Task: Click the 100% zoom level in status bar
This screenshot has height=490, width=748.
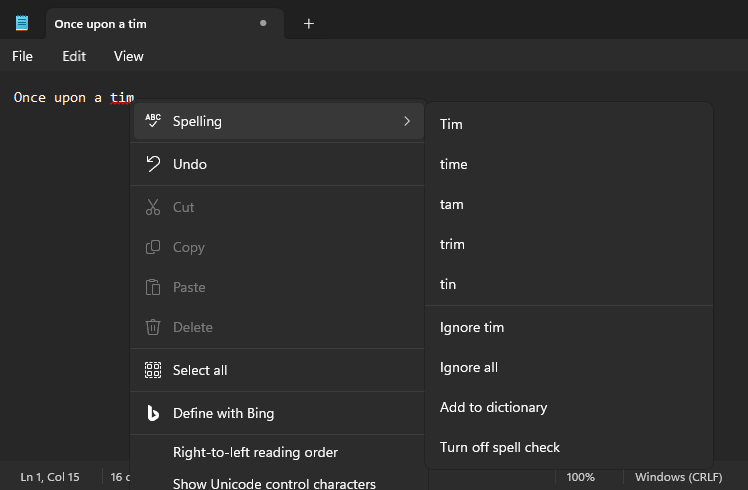Action: [x=580, y=477]
